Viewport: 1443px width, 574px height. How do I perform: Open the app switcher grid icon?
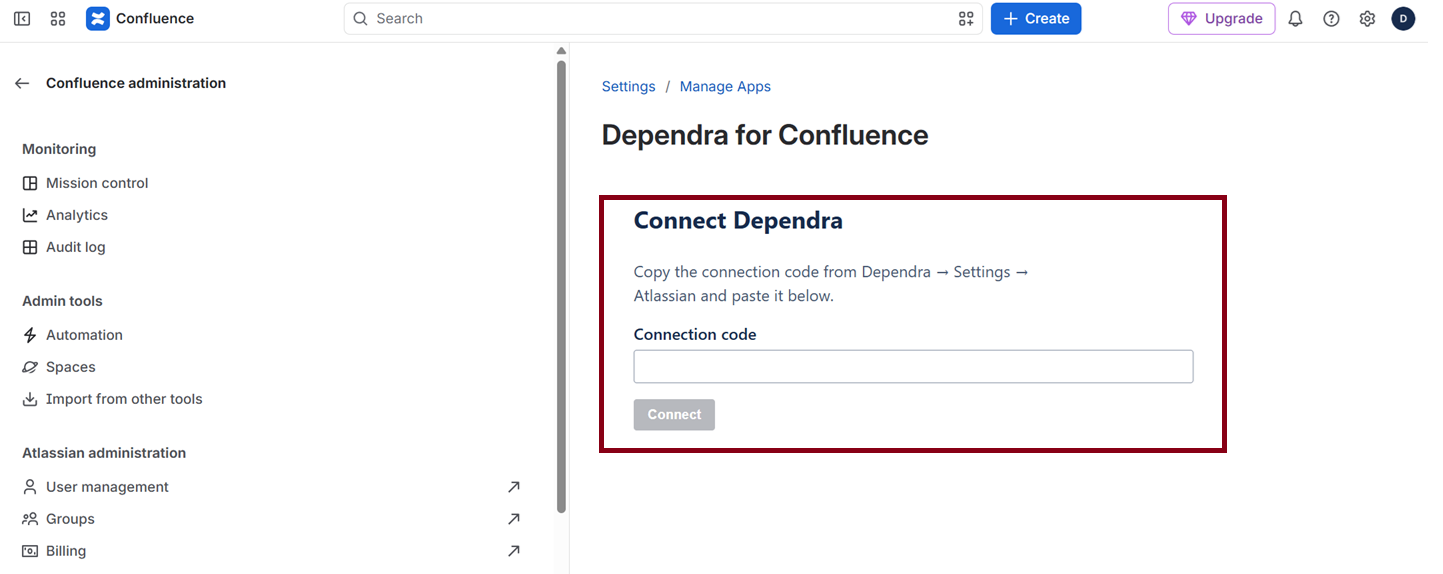(x=58, y=19)
